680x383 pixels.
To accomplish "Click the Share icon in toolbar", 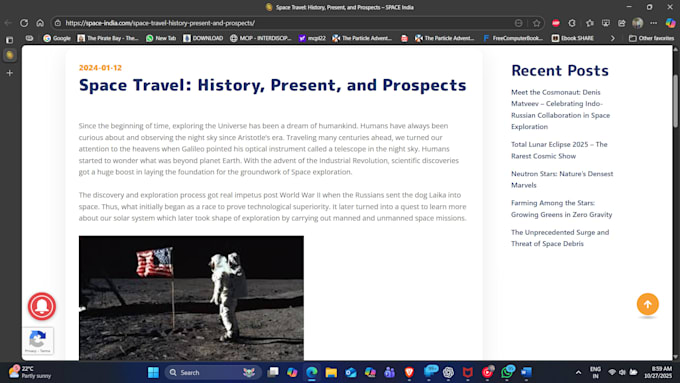I will coord(621,23).
